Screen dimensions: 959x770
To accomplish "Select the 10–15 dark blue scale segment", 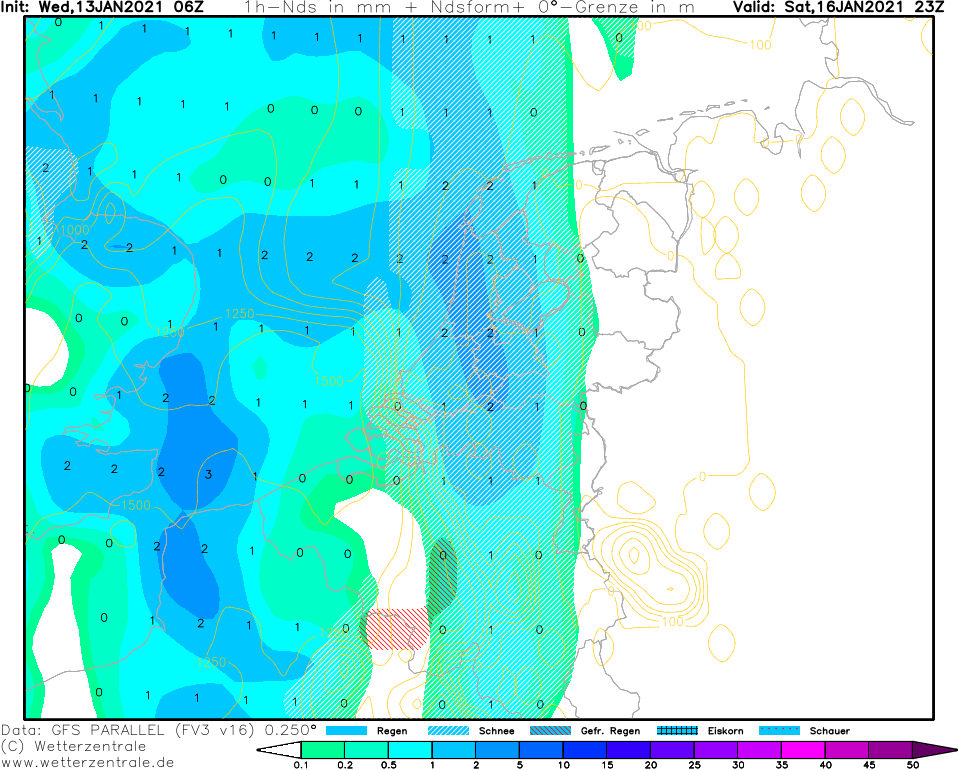I will click(585, 750).
